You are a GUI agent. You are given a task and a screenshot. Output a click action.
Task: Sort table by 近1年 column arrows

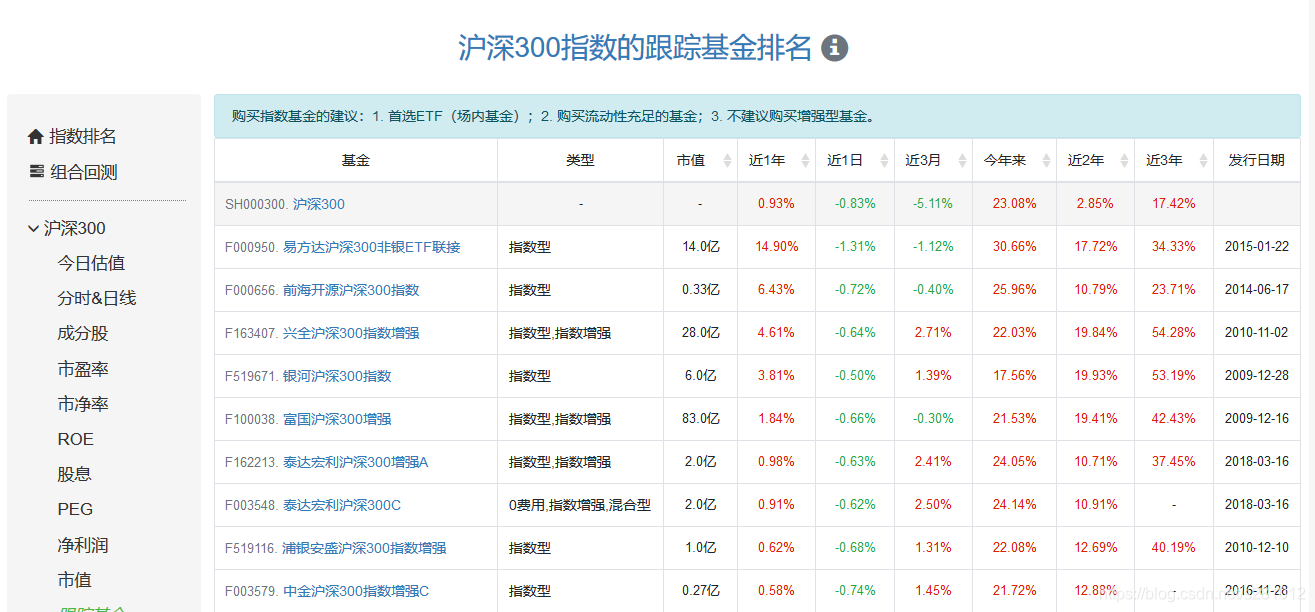point(805,160)
